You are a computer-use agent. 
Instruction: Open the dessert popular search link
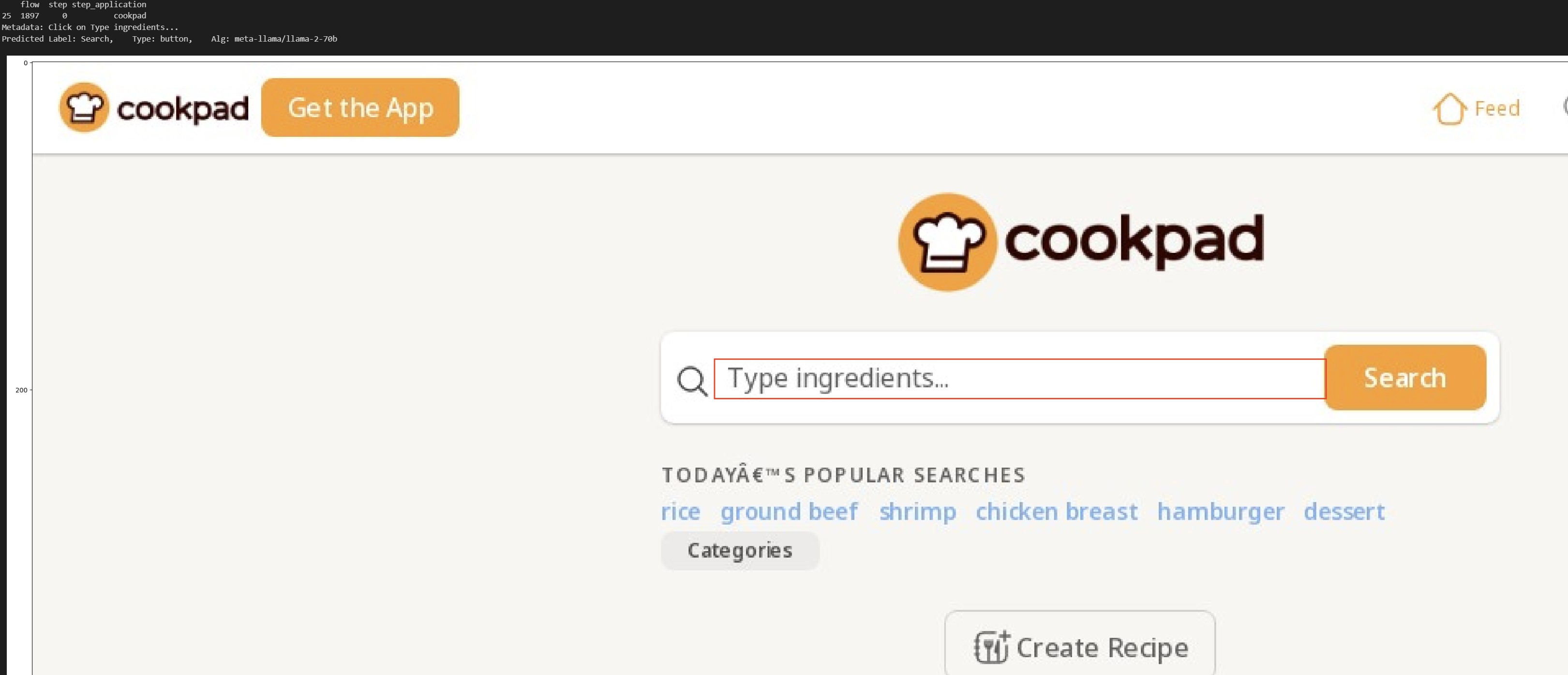1344,512
